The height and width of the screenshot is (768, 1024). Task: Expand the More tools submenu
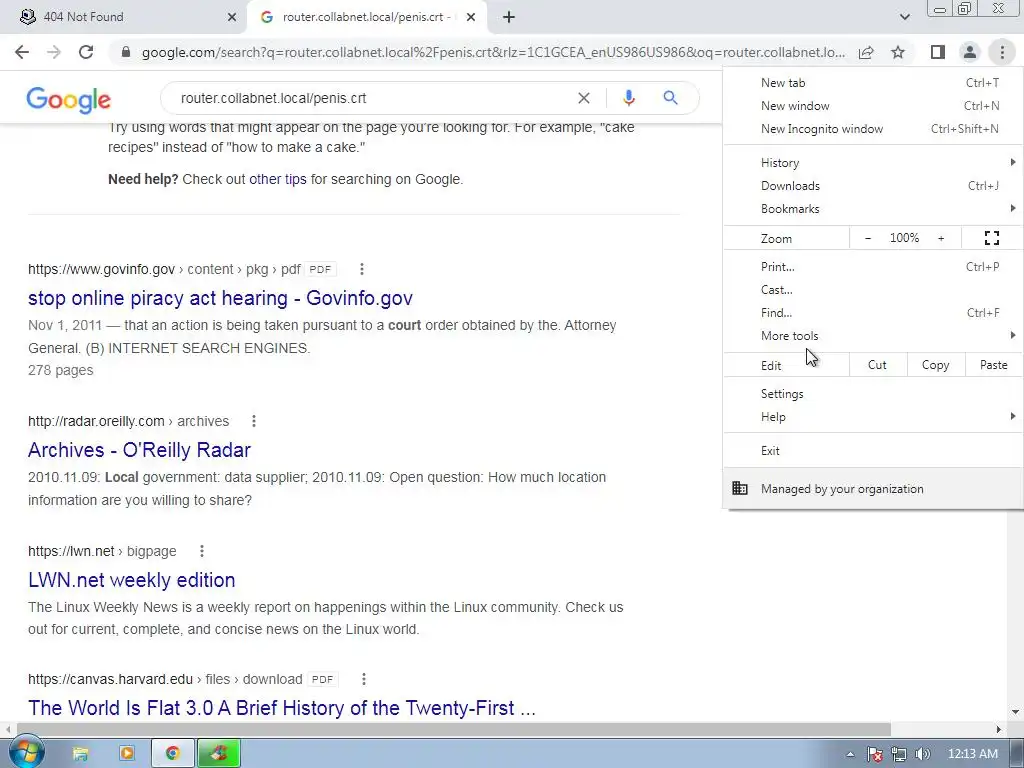pyautogui.click(x=873, y=336)
